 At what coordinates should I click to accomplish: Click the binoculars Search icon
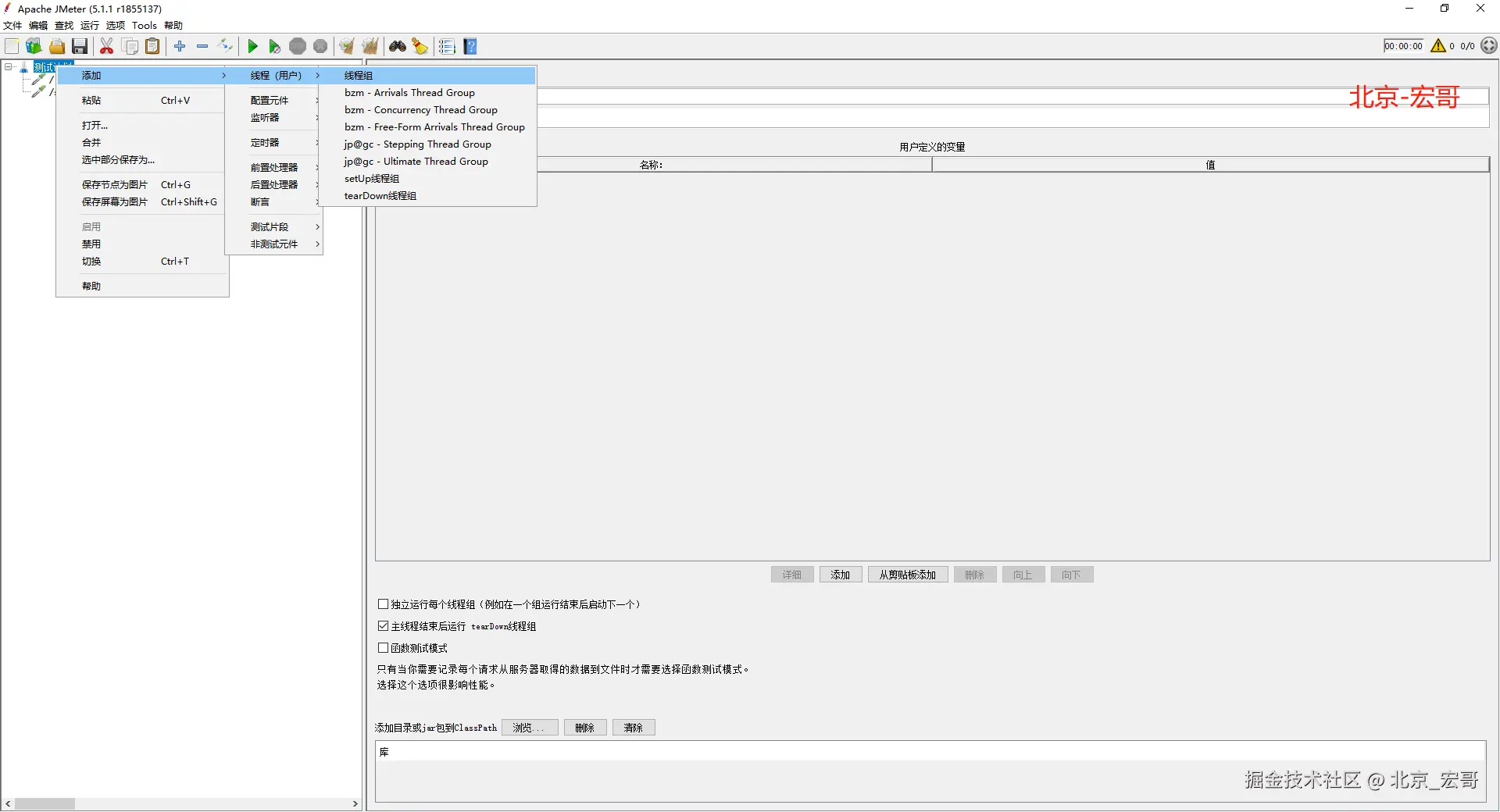pos(398,47)
